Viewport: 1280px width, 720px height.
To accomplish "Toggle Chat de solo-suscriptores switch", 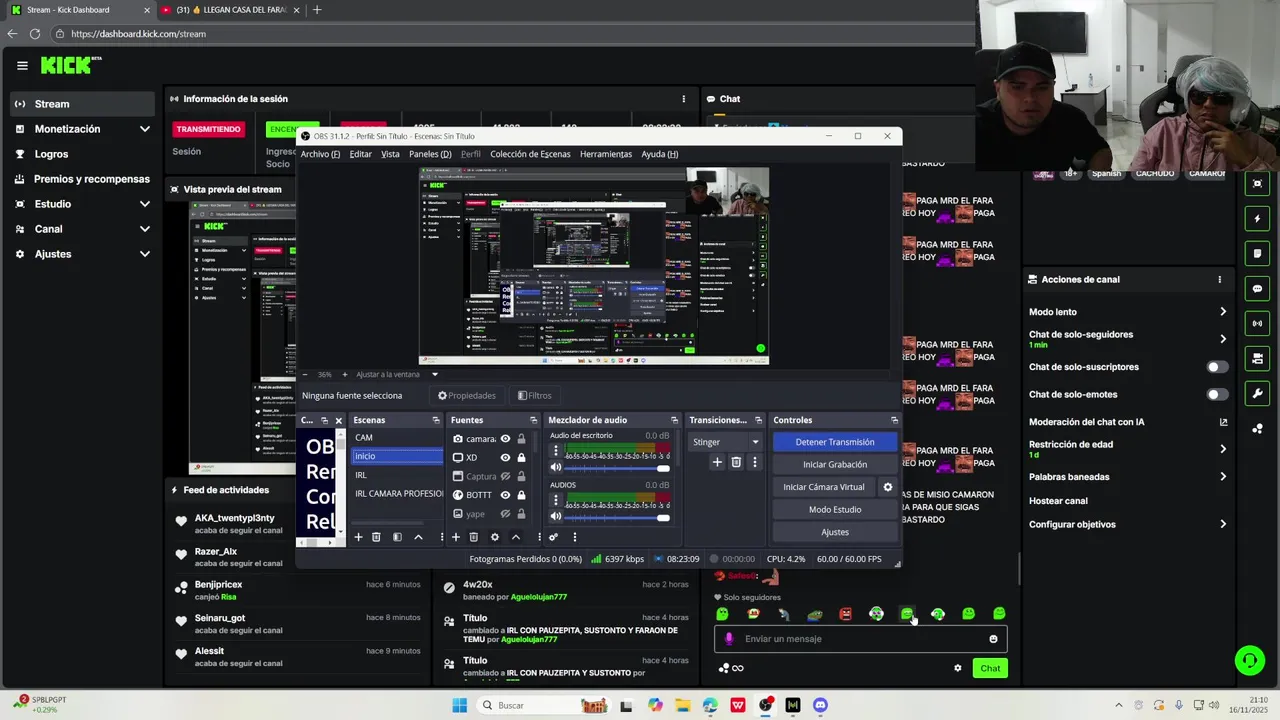I will pos(1217,367).
